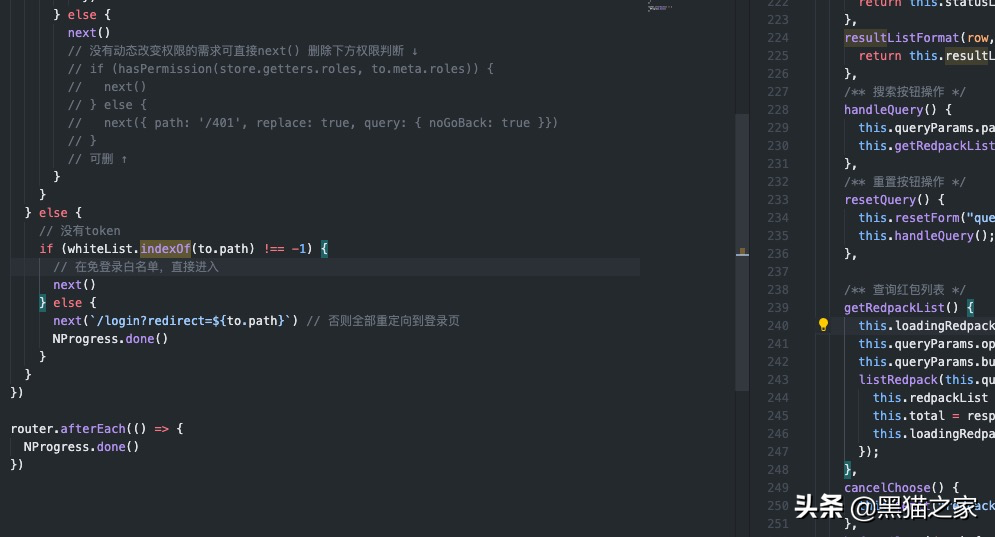This screenshot has height=537, width=995.
Task: Click this.resetForm call on line 234
Action: click(926, 218)
